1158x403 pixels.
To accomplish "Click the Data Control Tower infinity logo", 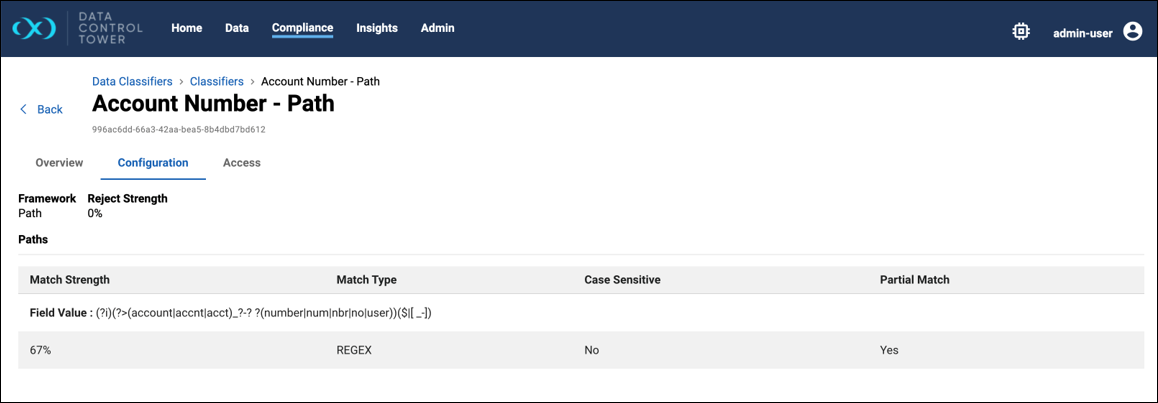I will pyautogui.click(x=34, y=29).
